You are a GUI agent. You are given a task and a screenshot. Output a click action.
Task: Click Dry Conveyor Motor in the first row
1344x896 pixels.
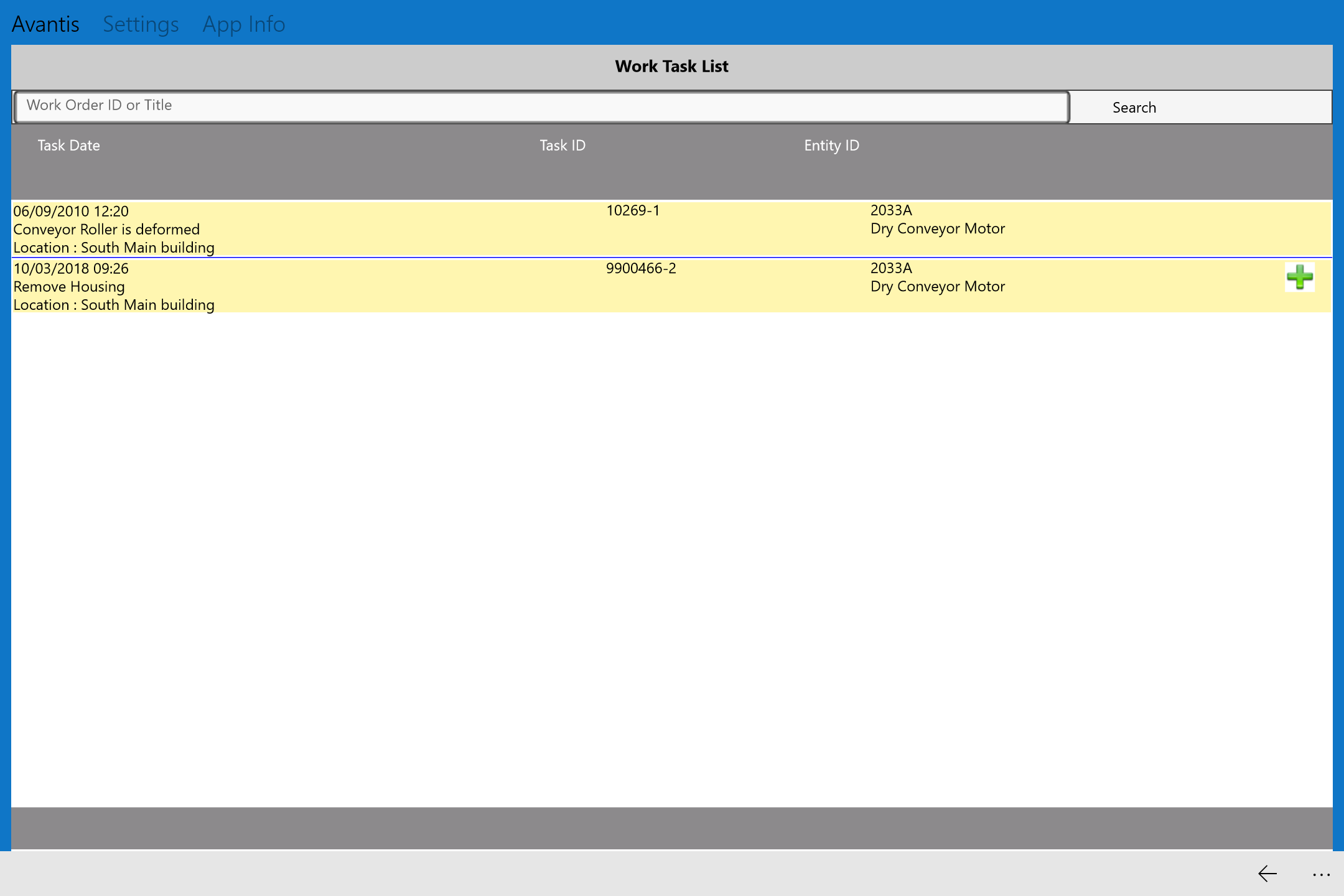click(x=938, y=228)
